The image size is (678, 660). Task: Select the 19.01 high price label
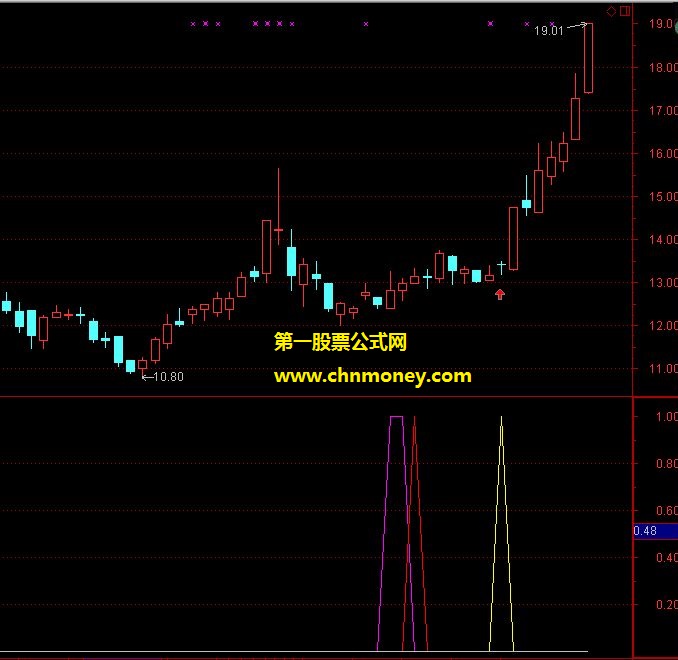[x=549, y=31]
